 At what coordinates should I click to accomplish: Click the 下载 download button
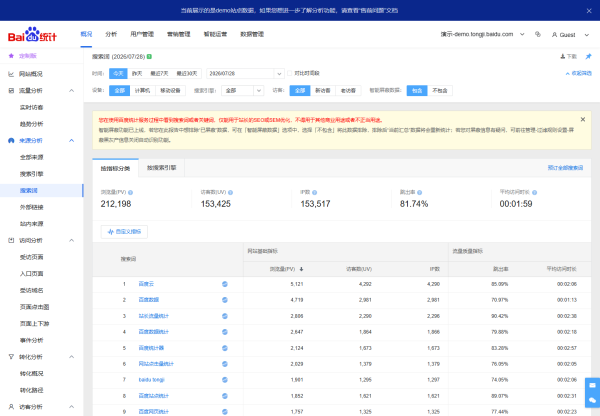click(x=569, y=57)
